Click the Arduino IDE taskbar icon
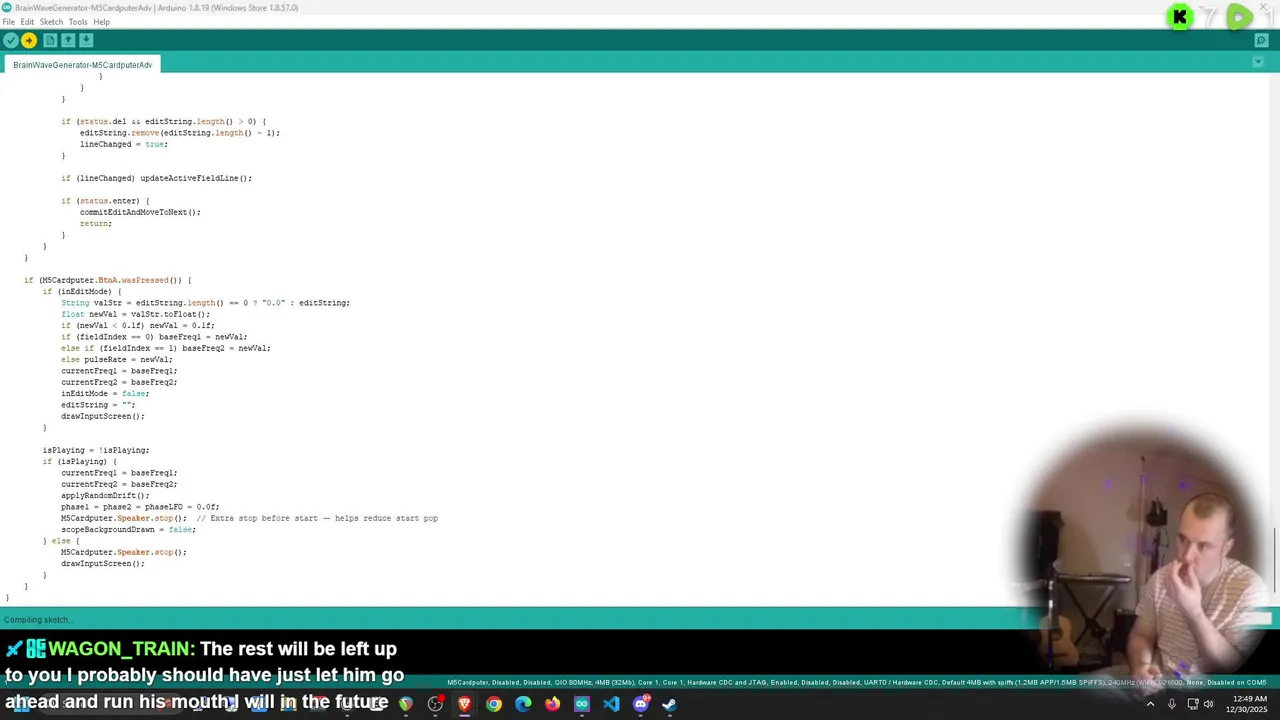 tap(582, 704)
